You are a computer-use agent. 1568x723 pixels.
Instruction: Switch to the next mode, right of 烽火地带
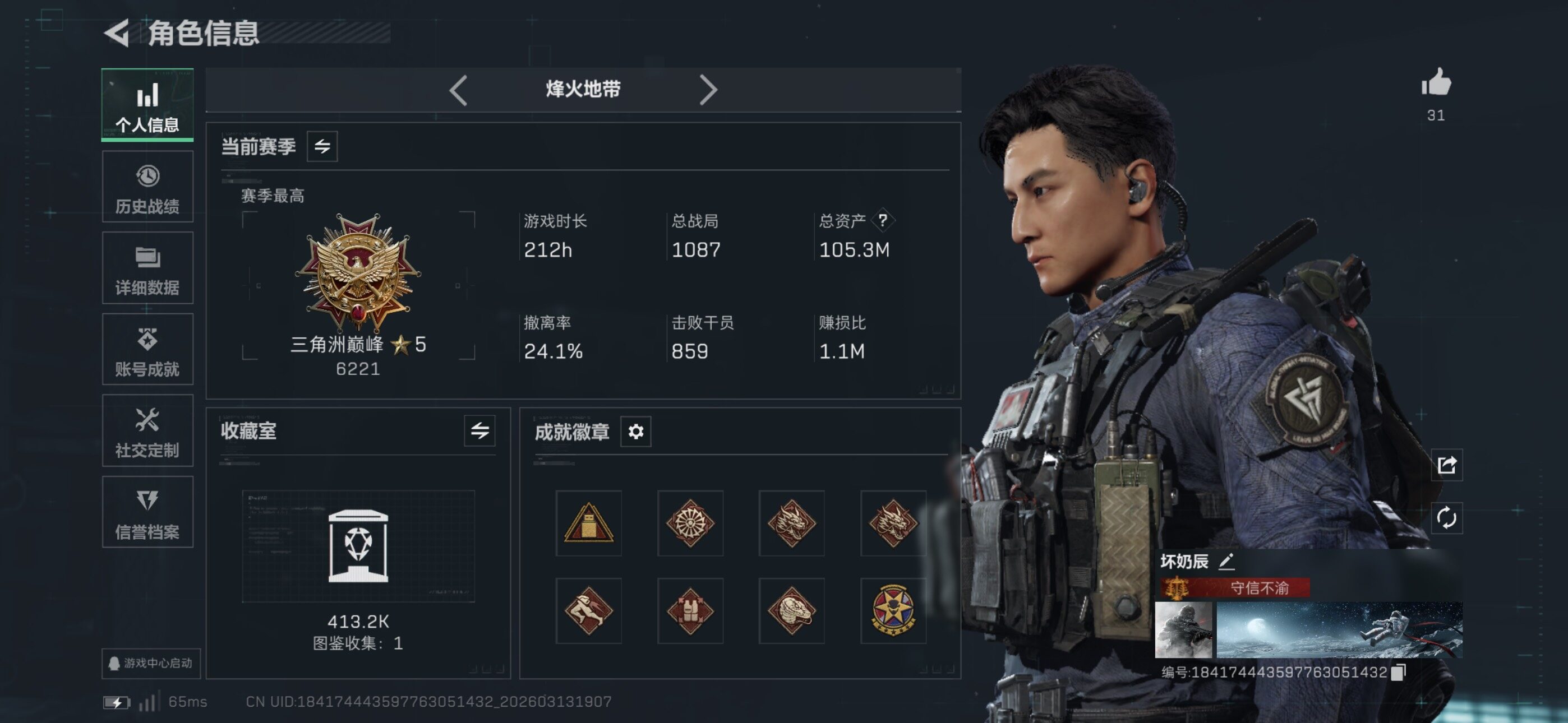tap(708, 90)
